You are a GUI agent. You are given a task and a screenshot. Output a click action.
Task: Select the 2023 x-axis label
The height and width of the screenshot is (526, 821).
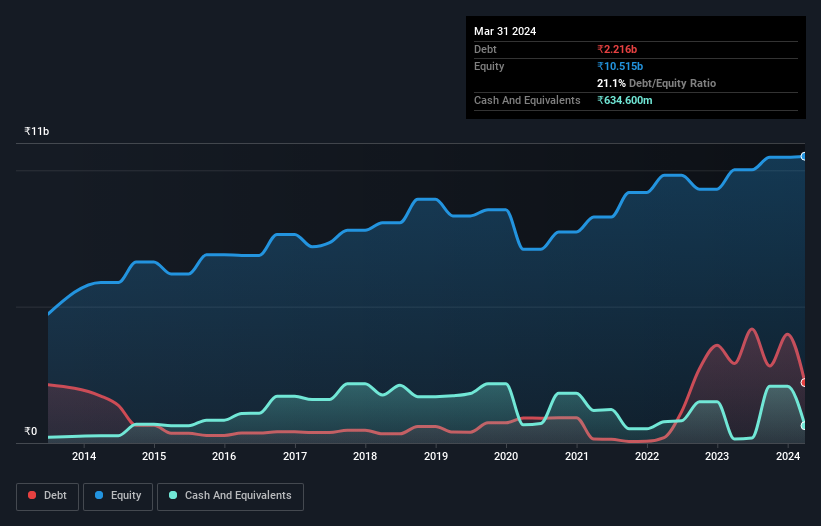(717, 456)
